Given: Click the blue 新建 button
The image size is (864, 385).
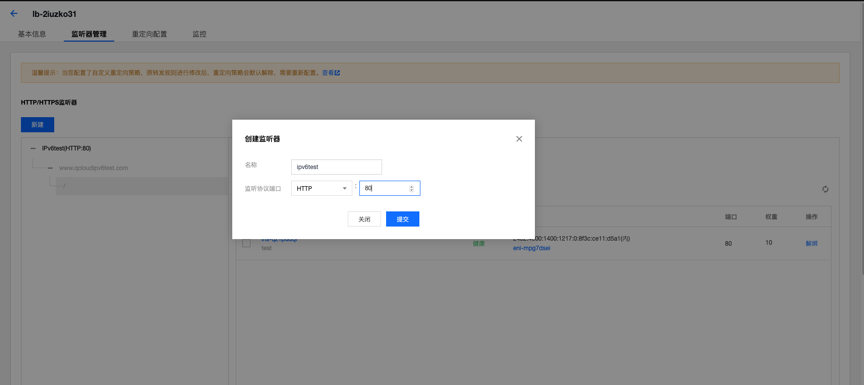Looking at the screenshot, I should 37,124.
